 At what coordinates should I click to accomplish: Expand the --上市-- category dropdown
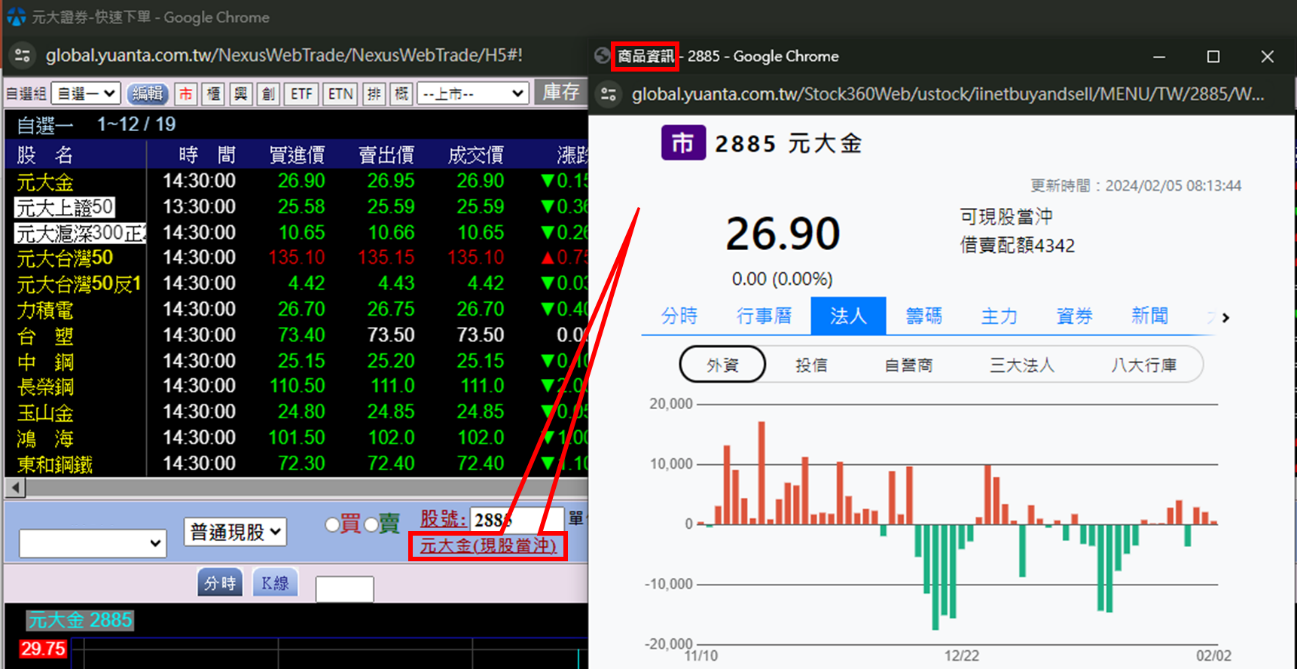(x=472, y=94)
